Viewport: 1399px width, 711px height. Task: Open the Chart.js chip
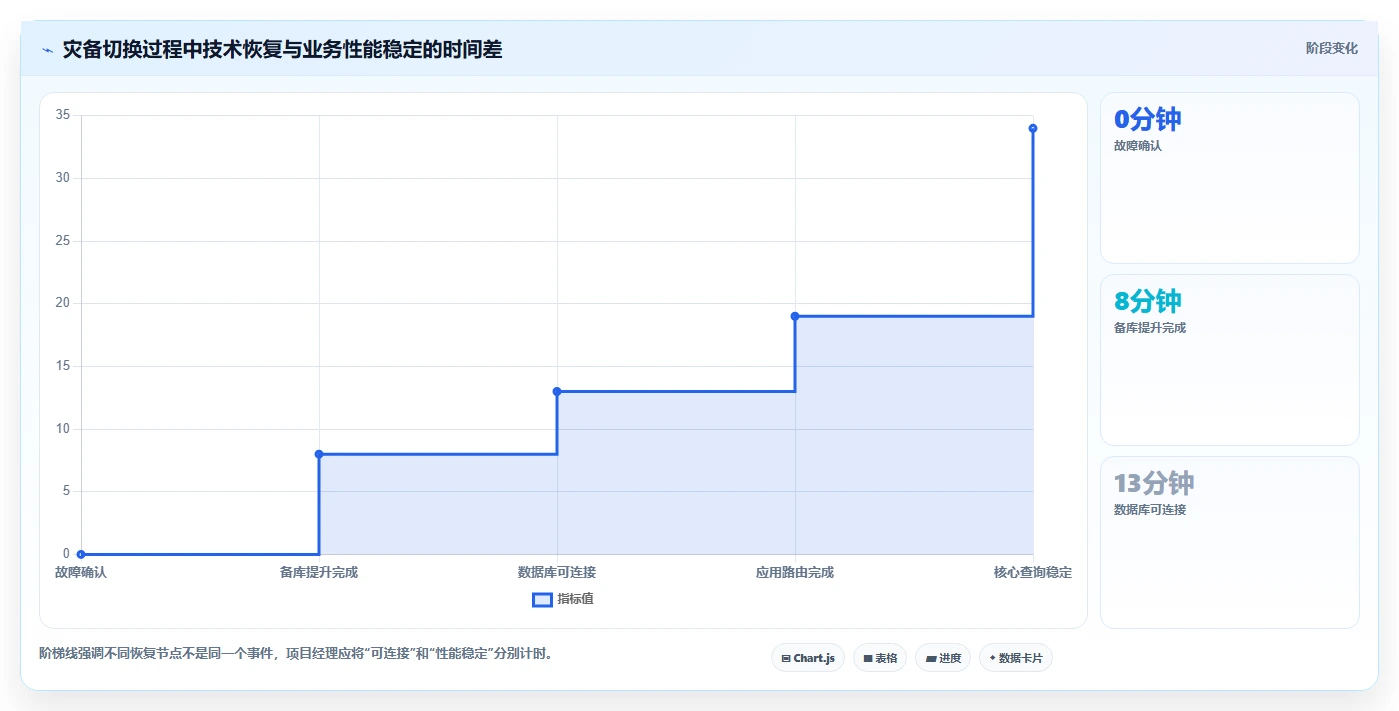808,658
